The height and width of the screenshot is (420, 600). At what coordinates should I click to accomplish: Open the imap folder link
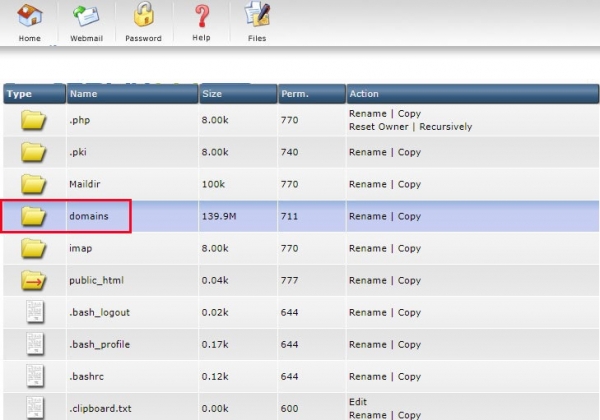(x=81, y=248)
